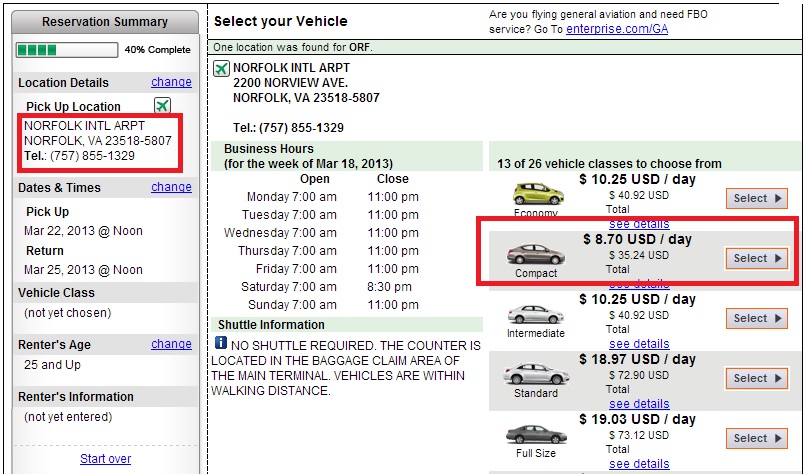Click the Intermediate car image
Image resolution: width=806 pixels, height=474 pixels.
tap(536, 314)
